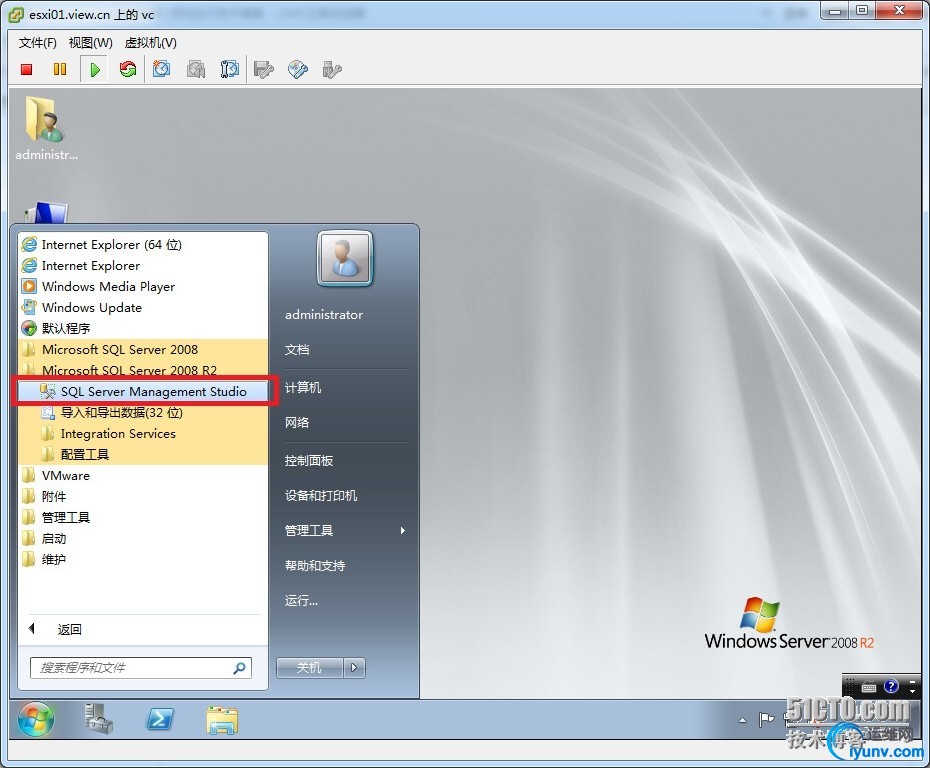Viewport: 930px width, 768px height.
Task: Open 控制面板 from the Start menu
Action: (x=309, y=461)
